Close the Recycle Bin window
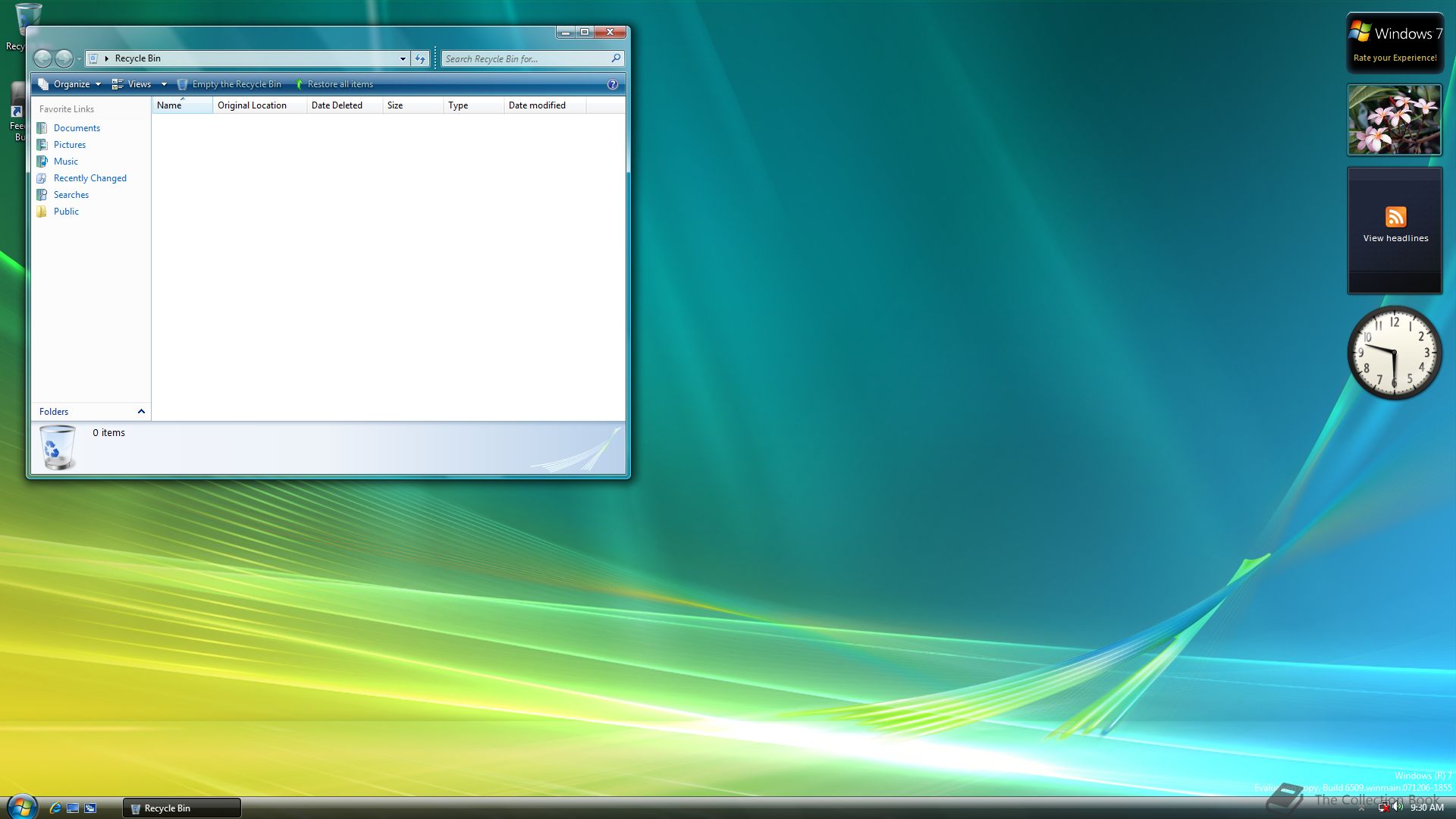The image size is (1456, 819). 610,32
